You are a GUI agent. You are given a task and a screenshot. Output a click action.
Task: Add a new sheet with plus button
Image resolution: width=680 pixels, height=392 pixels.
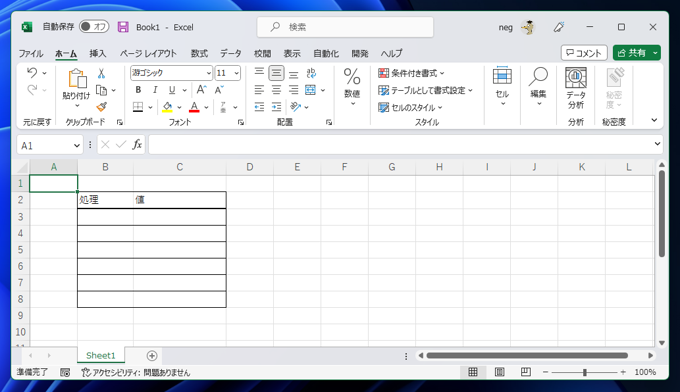pos(152,356)
